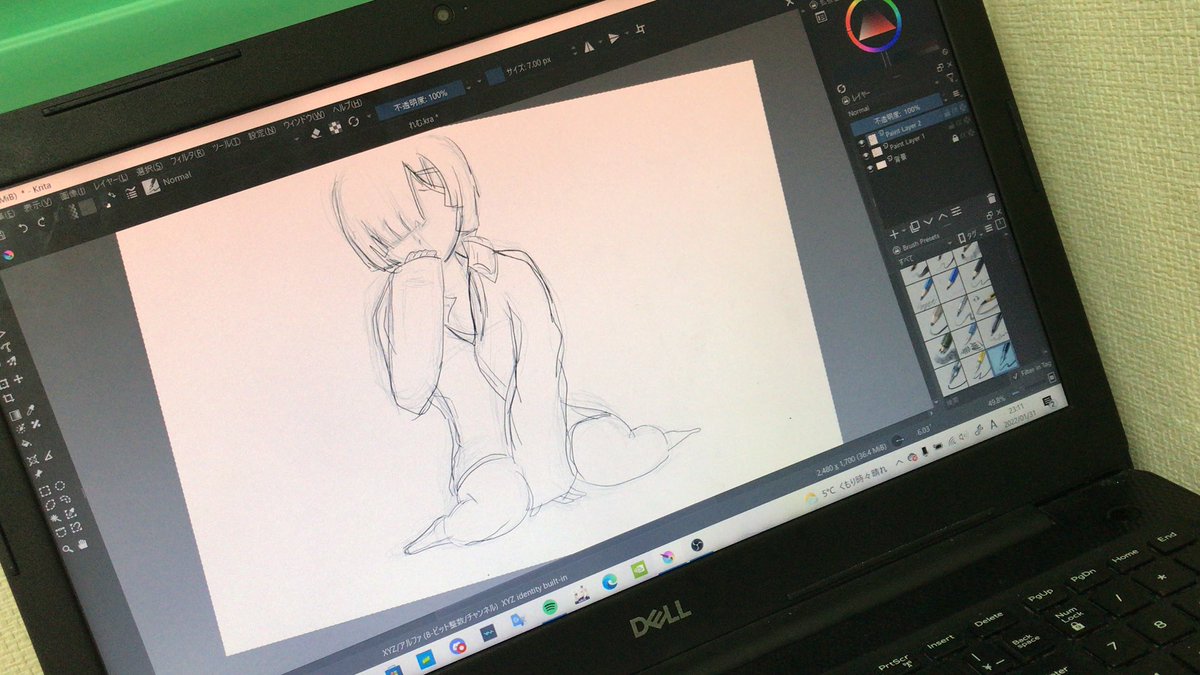Open the レイヤー(L) menu
1200x675 pixels.
click(113, 181)
